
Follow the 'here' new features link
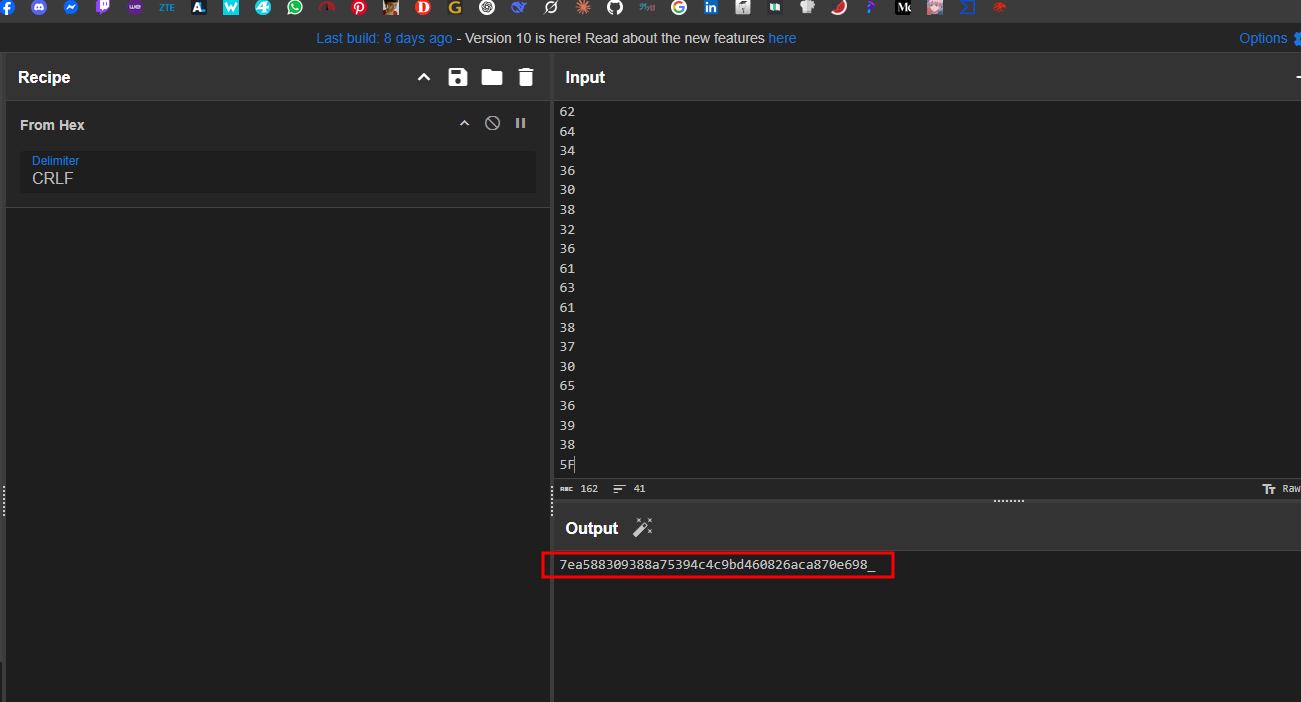(x=782, y=38)
